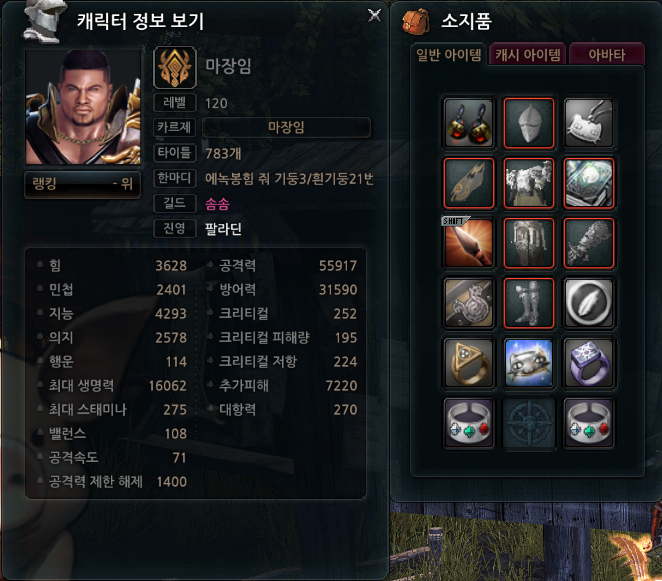The image size is (662, 581).
Task: Select the gold triangle eye ring
Action: (469, 363)
